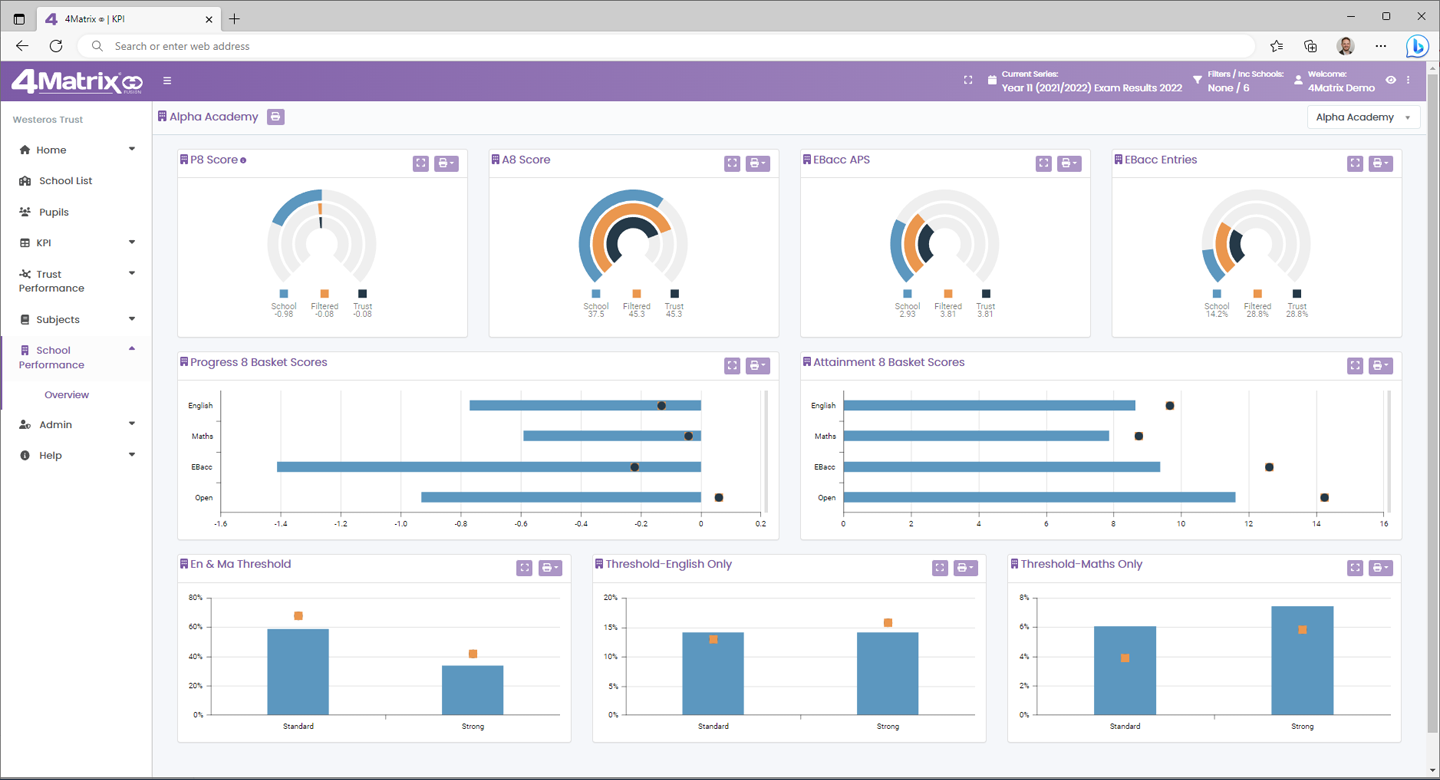Toggle the School series in the A8 Score legend
The height and width of the screenshot is (780, 1440).
[x=596, y=294]
